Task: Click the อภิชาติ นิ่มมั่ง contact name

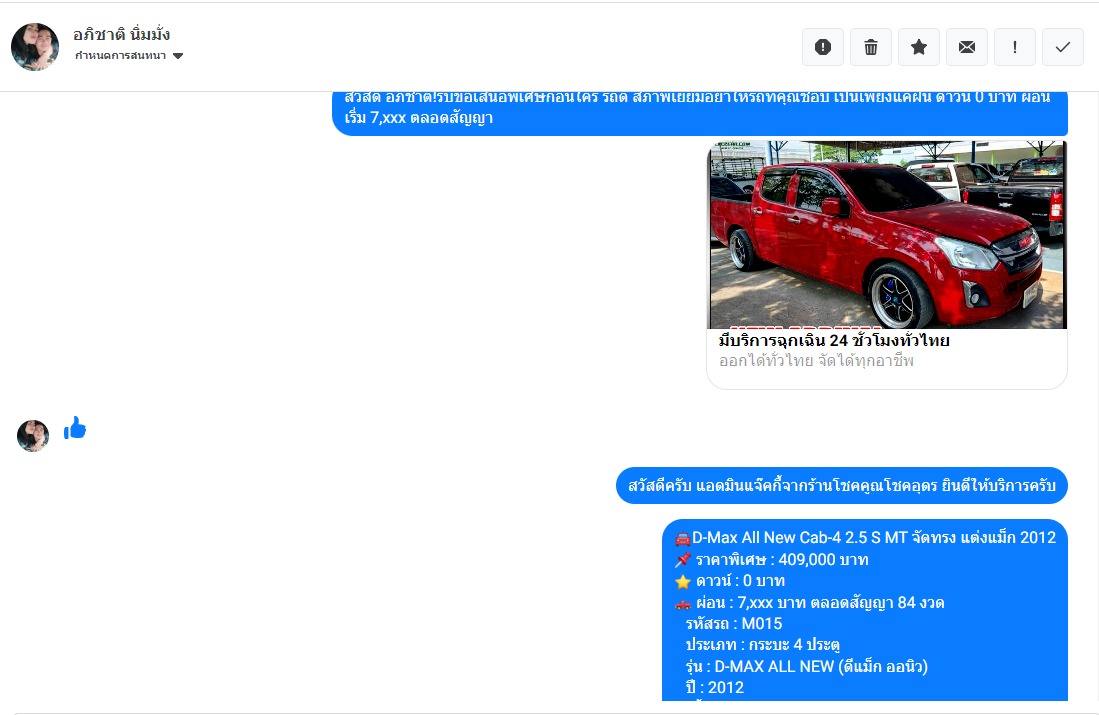Action: (122, 34)
